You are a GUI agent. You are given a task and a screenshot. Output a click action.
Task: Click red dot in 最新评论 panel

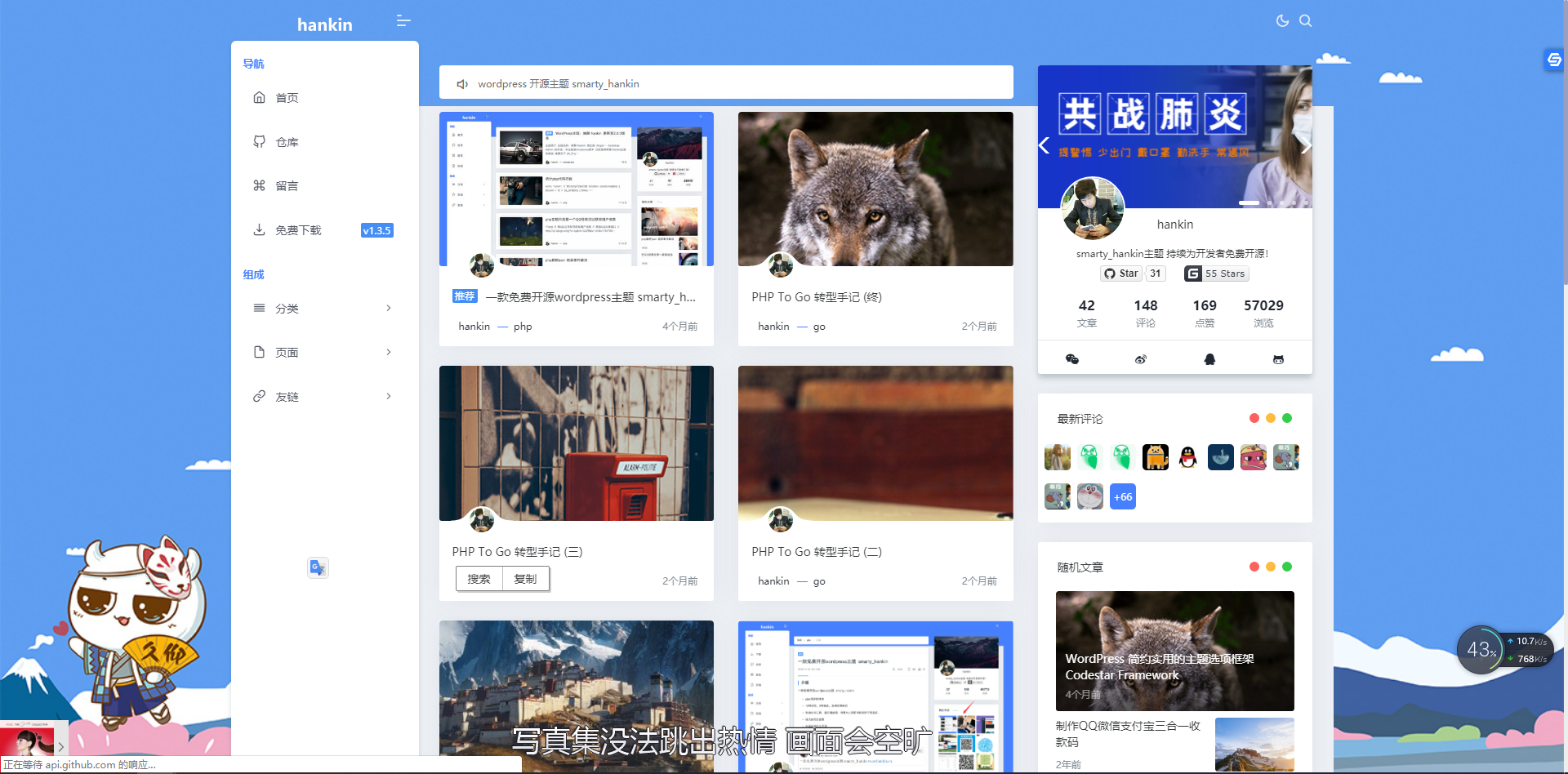tap(1254, 418)
